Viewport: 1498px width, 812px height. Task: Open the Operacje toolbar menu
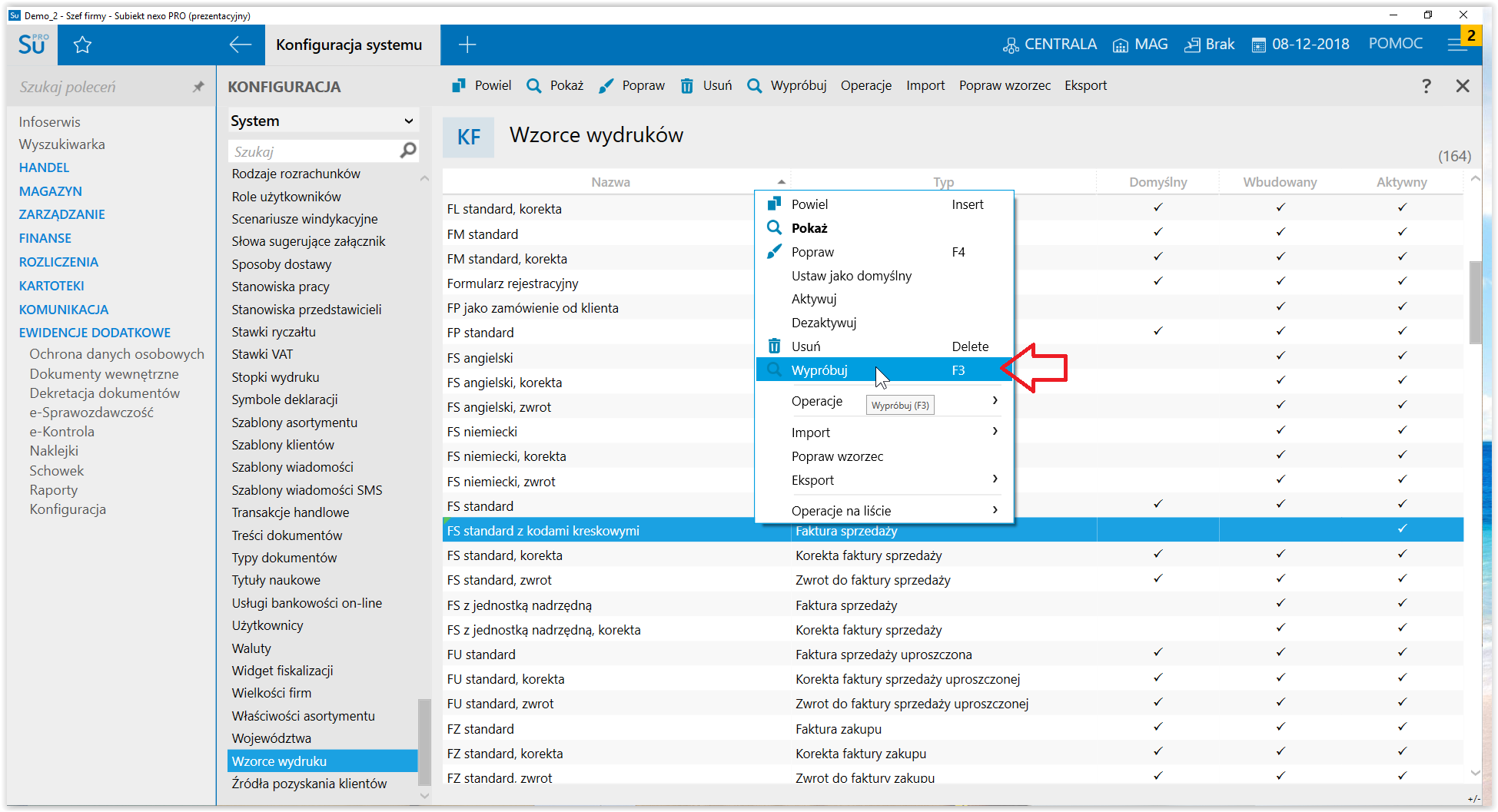click(866, 85)
